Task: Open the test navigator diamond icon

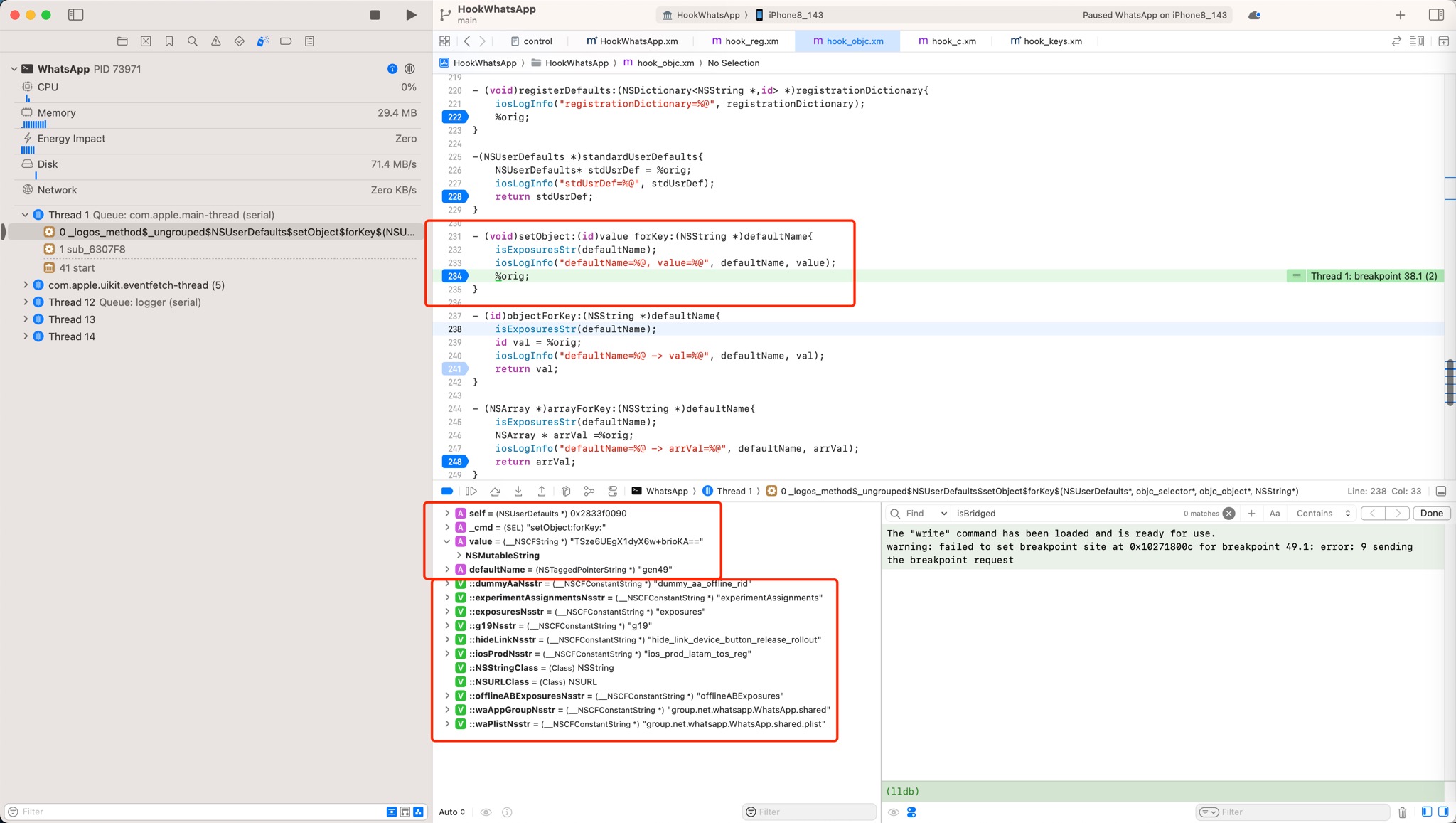Action: [240, 41]
